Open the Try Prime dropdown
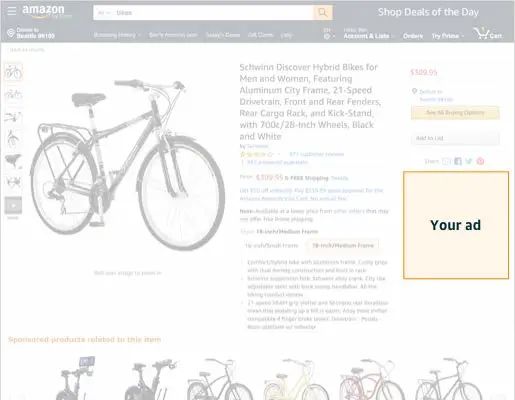 click(x=447, y=36)
